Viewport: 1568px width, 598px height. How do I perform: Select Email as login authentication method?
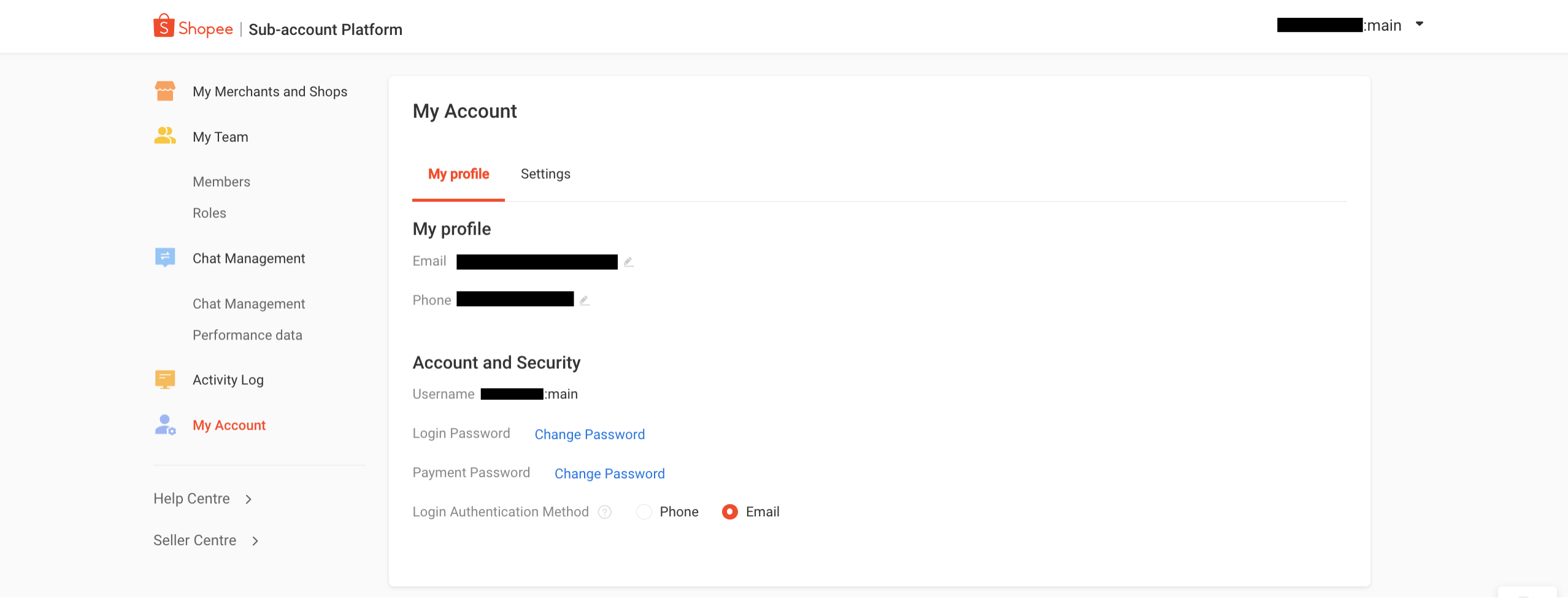click(x=730, y=512)
